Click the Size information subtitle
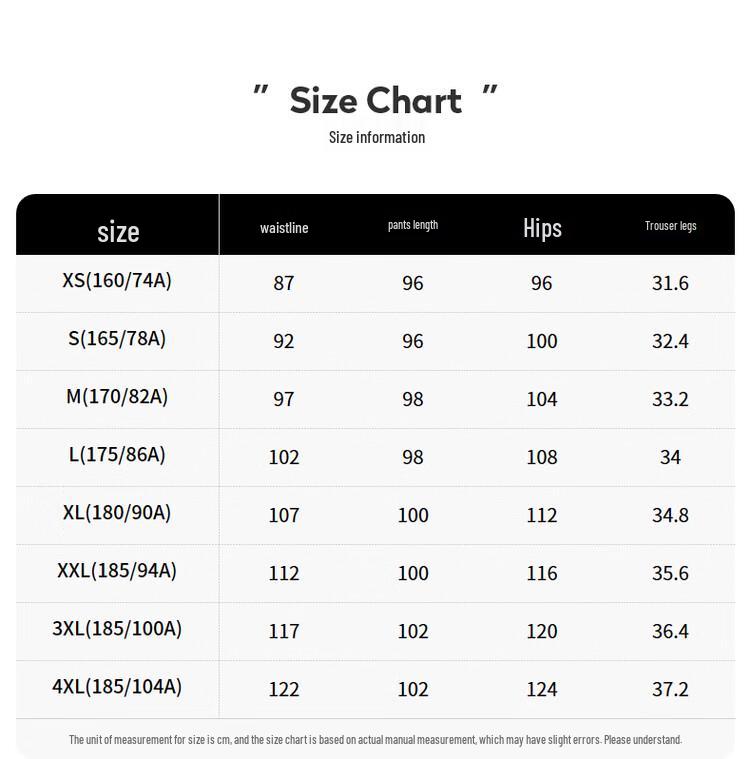Screen dimensions: 750x759 point(376,137)
